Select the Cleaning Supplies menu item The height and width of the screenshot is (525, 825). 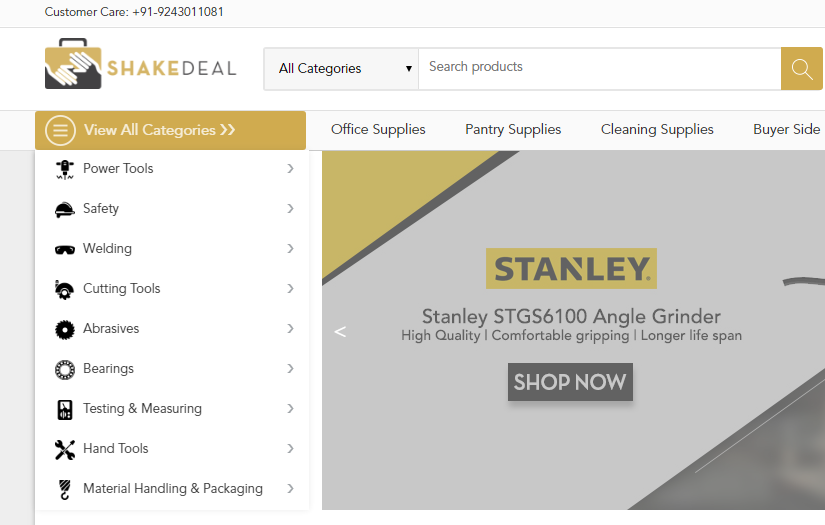[x=657, y=129]
